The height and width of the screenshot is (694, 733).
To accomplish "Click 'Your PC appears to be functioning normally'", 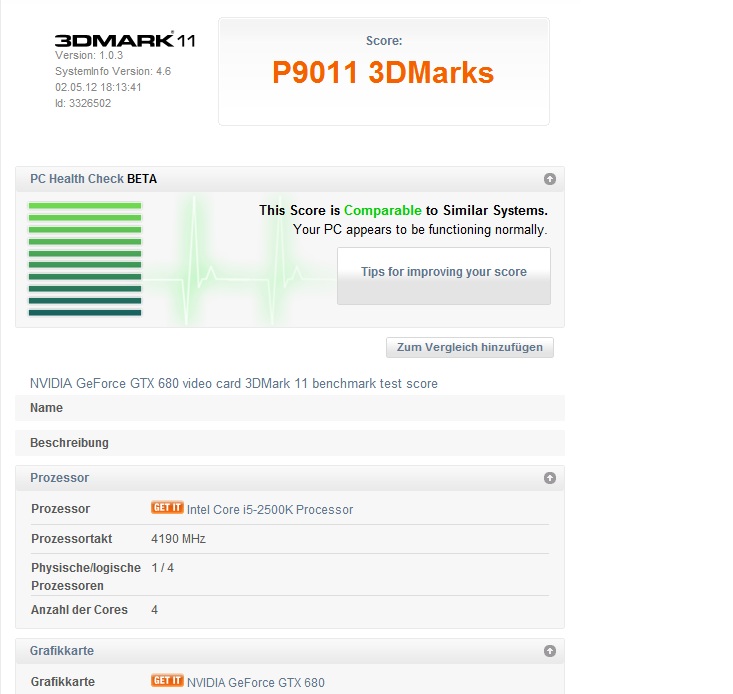I will (x=420, y=229).
